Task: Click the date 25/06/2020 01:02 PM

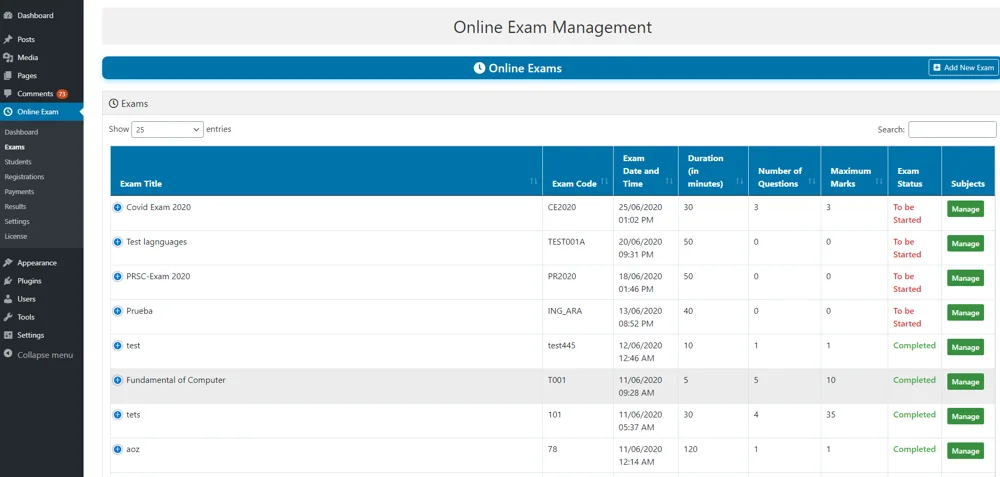Action: tap(641, 214)
